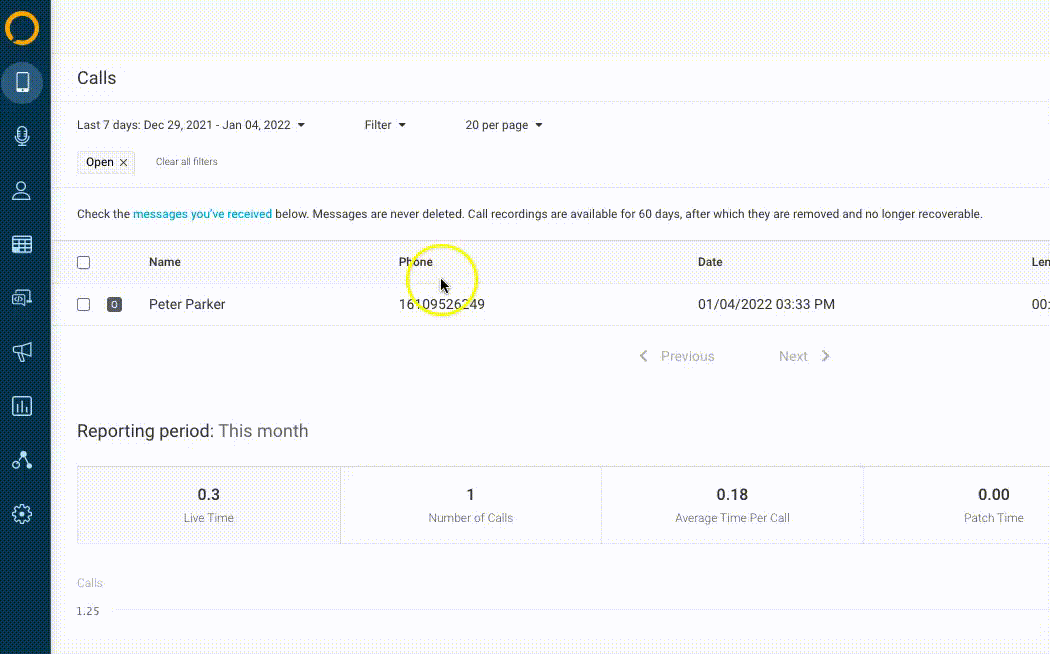Open the table grid sidebar icon
The width and height of the screenshot is (1050, 654).
pos(22,245)
